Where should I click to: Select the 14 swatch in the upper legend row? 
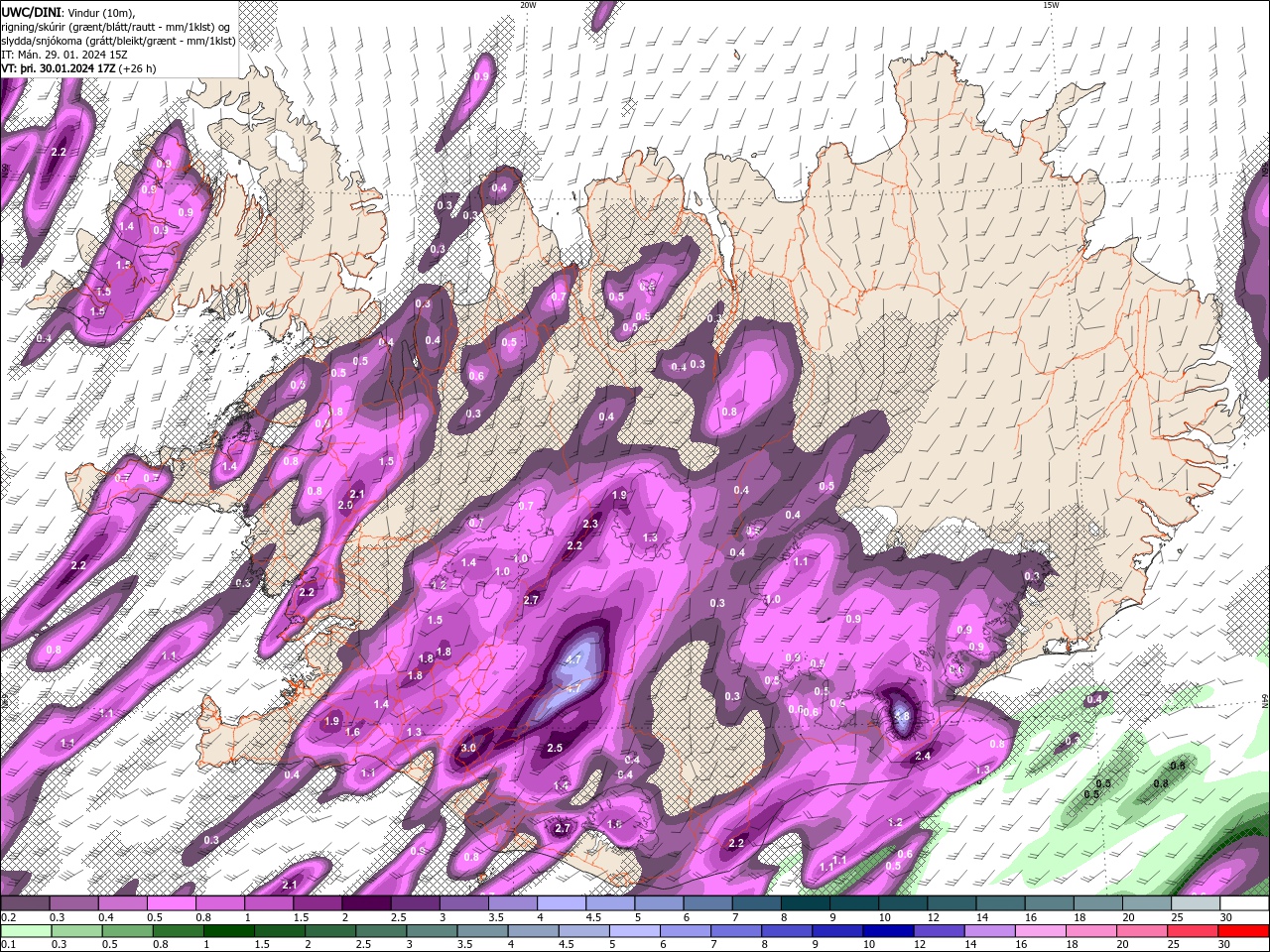click(1001, 903)
